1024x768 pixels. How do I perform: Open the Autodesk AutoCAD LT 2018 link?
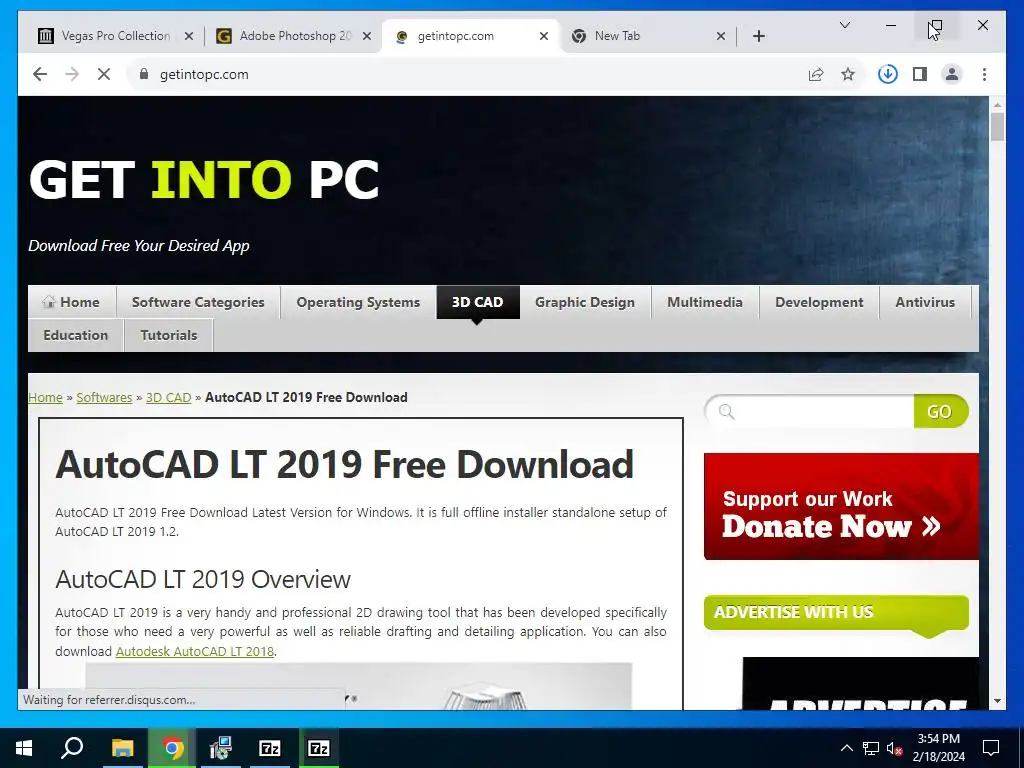click(195, 651)
